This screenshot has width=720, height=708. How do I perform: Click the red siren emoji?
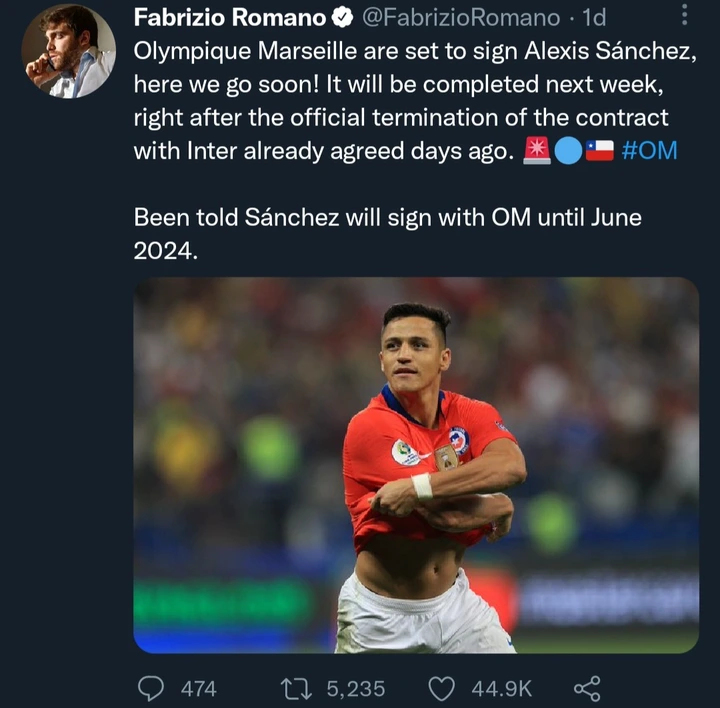[x=536, y=151]
